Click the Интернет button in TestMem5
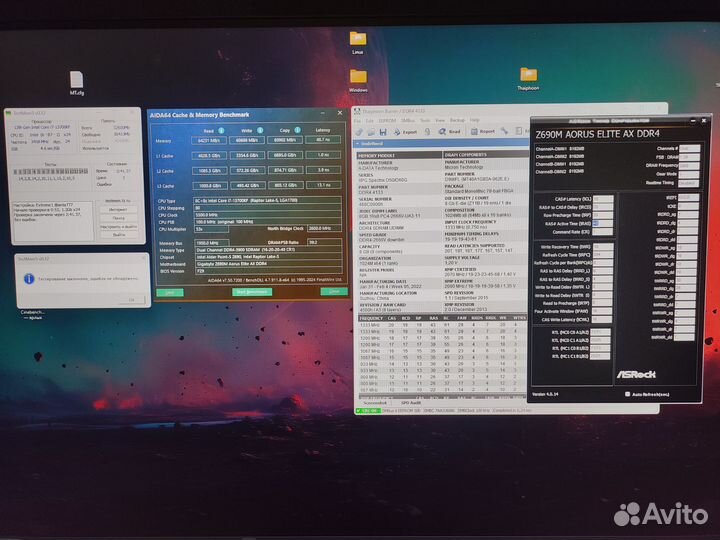The width and height of the screenshot is (720, 540). click(x=118, y=209)
